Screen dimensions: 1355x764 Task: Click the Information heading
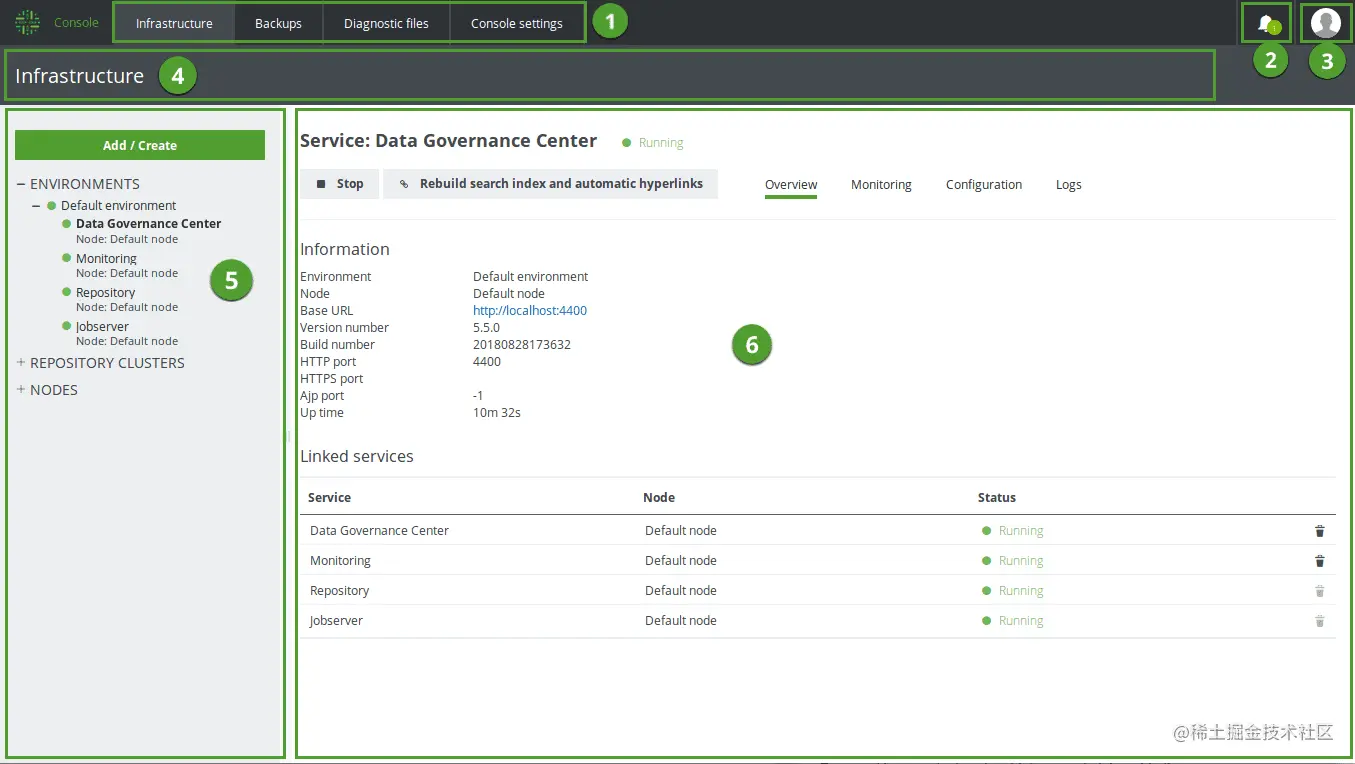[x=345, y=250]
